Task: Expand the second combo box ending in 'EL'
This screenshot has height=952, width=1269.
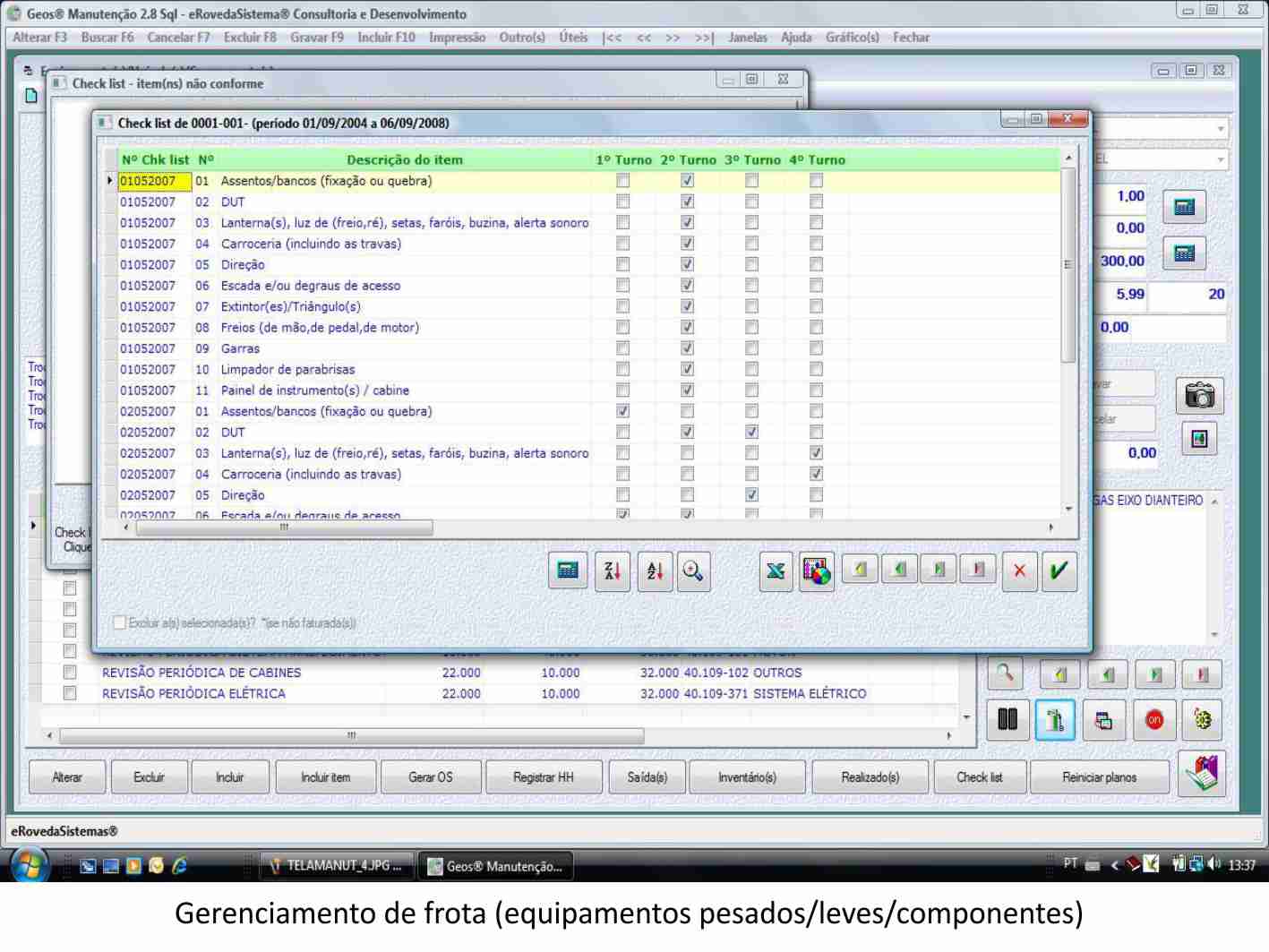Action: [1220, 160]
